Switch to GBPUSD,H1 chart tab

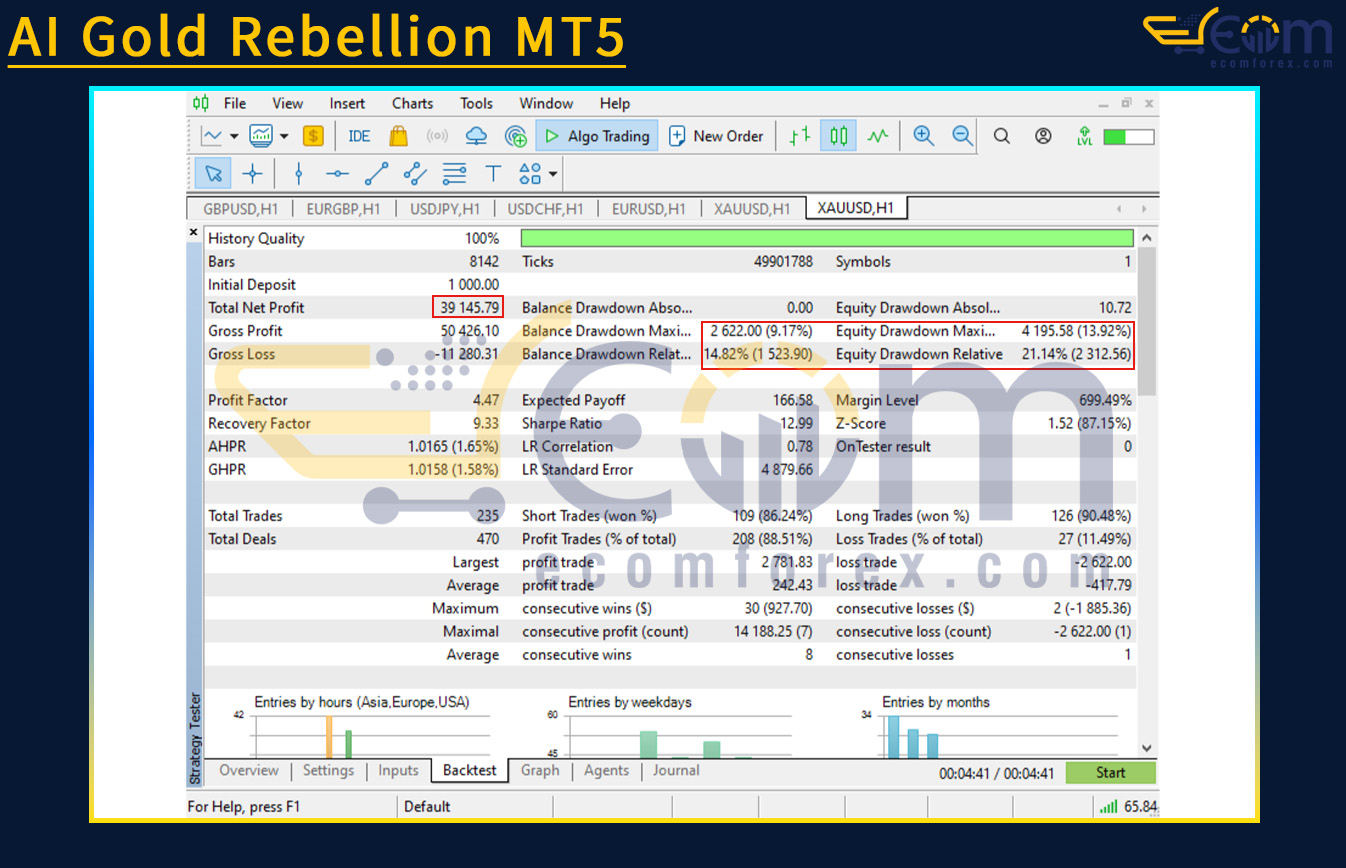coord(242,209)
